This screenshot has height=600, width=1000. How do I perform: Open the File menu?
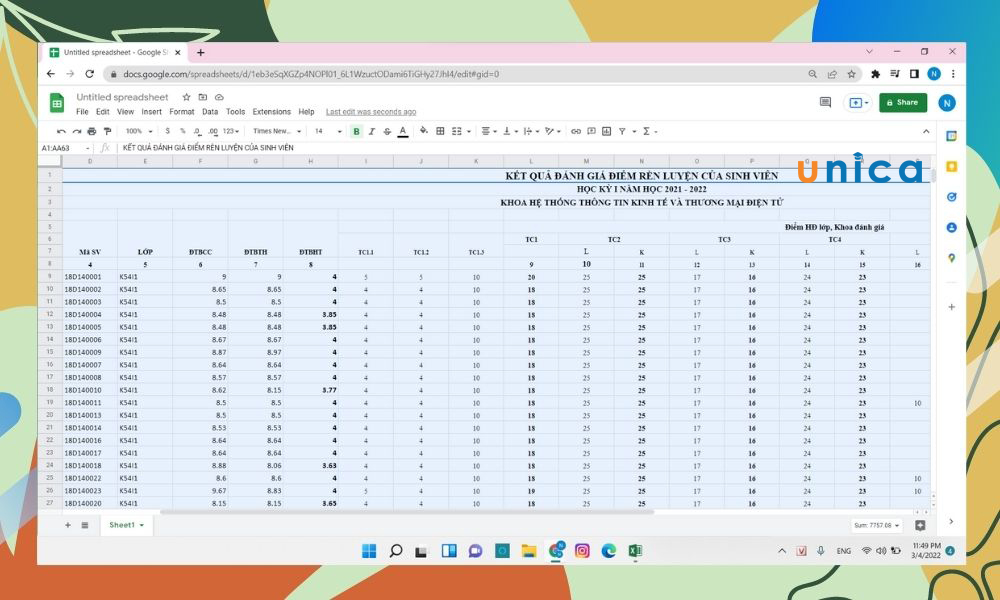pos(82,112)
